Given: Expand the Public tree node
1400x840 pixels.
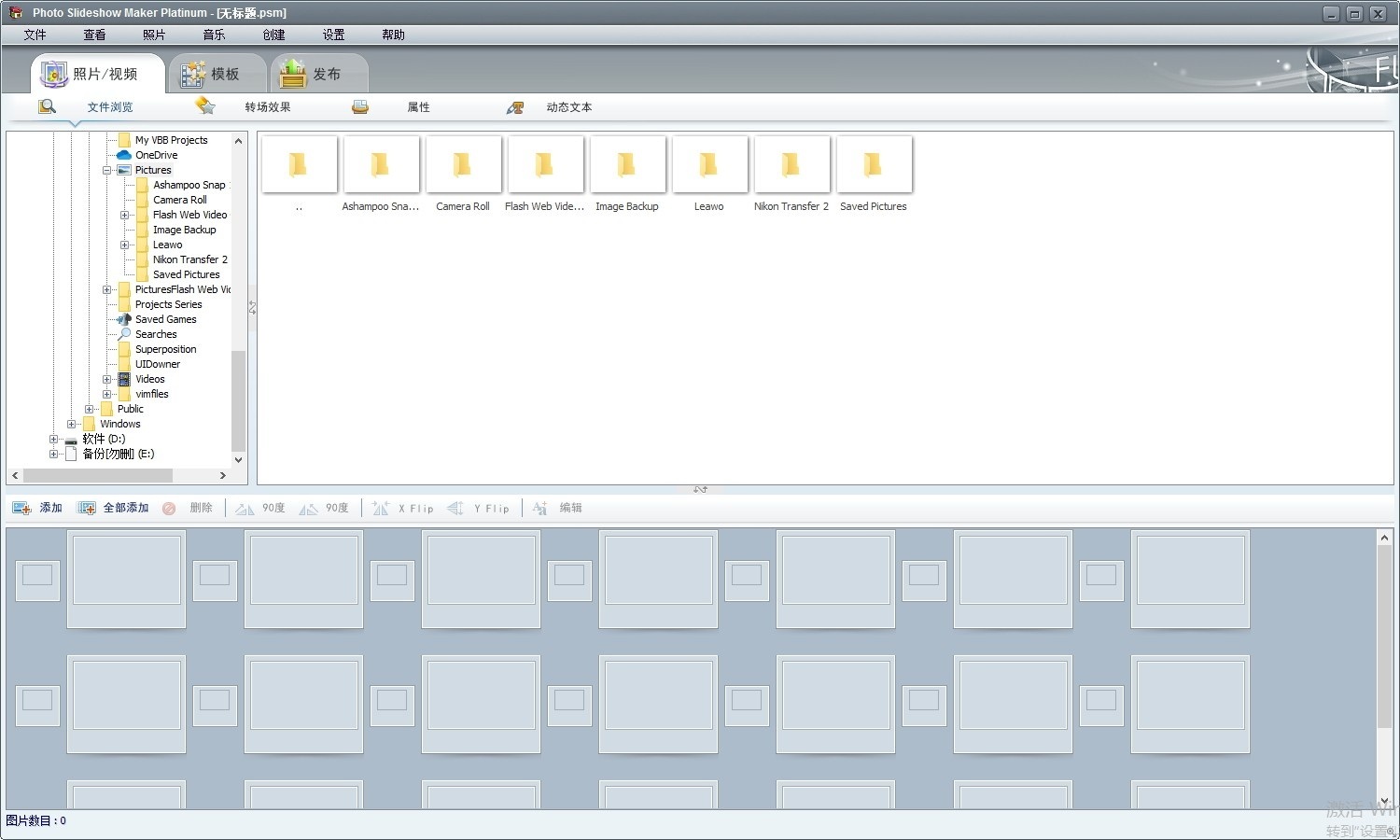Looking at the screenshot, I should click(89, 409).
